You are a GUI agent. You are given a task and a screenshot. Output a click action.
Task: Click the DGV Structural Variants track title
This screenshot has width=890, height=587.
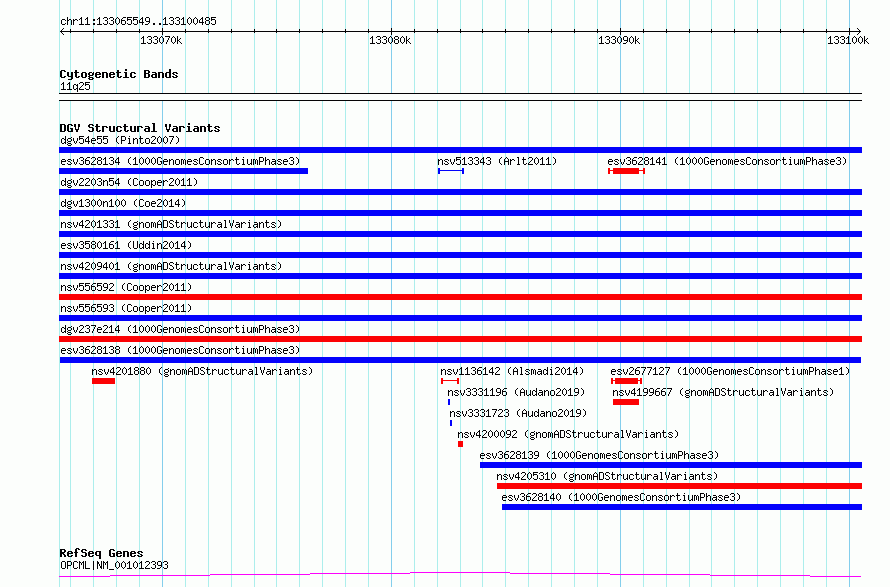140,128
